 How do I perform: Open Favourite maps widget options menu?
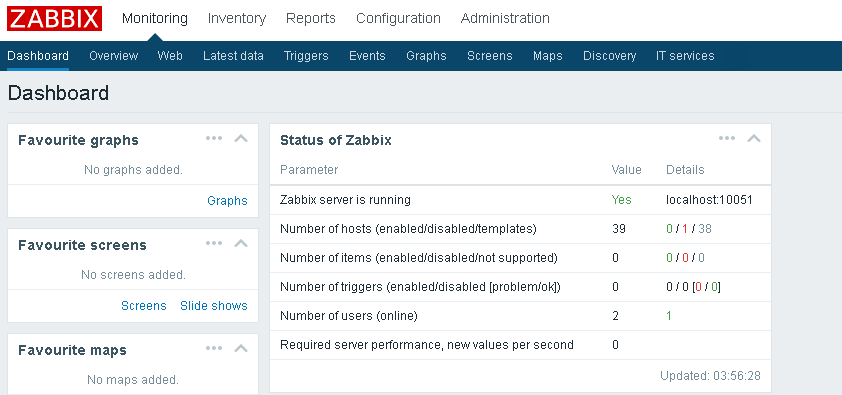(x=214, y=348)
